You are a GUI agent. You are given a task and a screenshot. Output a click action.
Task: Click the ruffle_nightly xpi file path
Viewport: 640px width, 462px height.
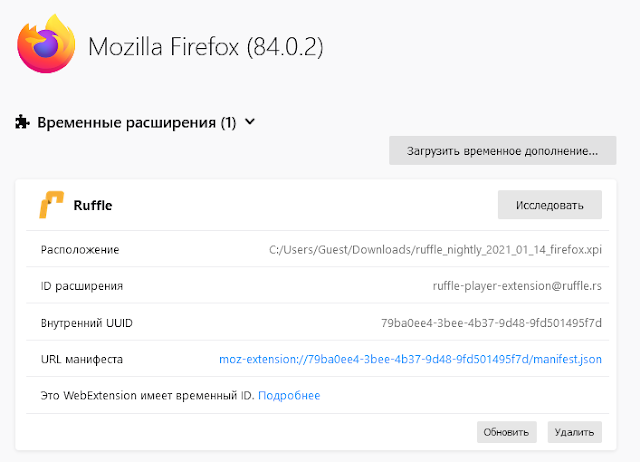click(x=435, y=250)
